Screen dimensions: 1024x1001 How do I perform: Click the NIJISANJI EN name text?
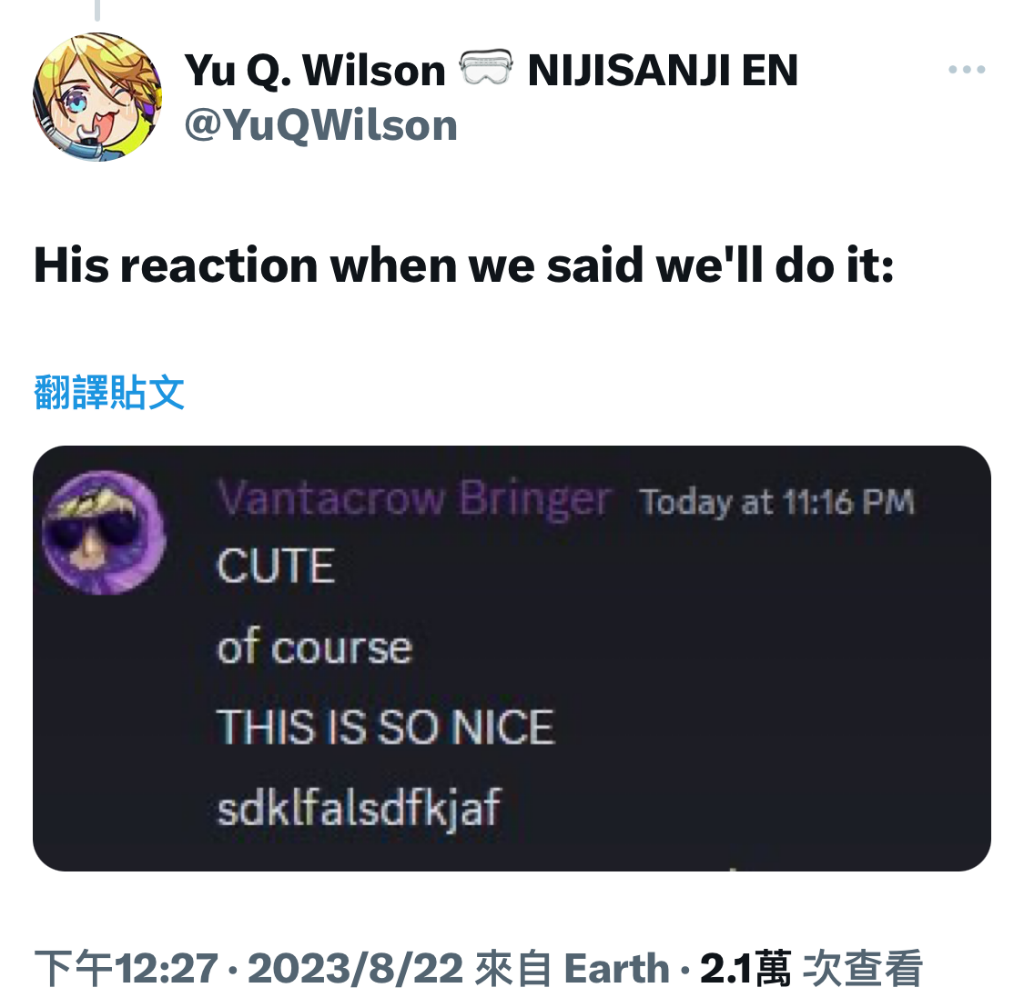pos(662,70)
